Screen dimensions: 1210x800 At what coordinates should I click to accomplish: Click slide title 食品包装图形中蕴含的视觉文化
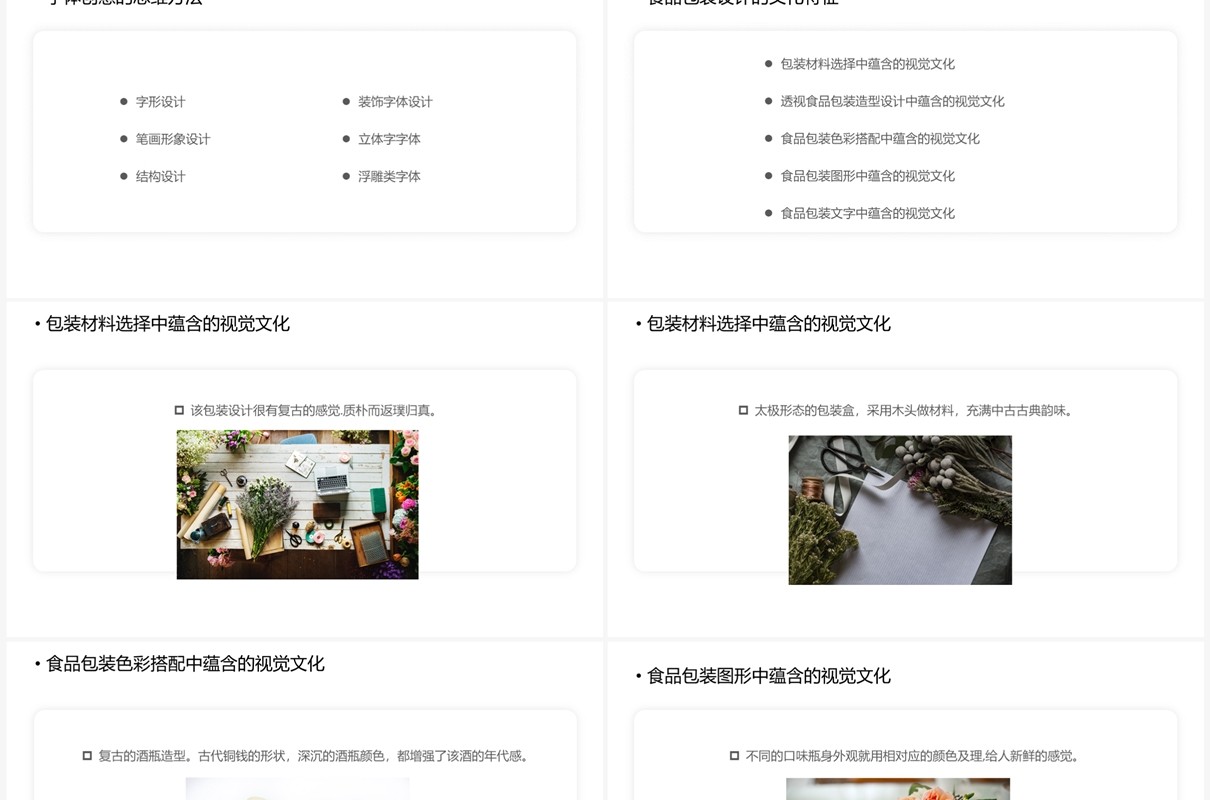coord(768,676)
